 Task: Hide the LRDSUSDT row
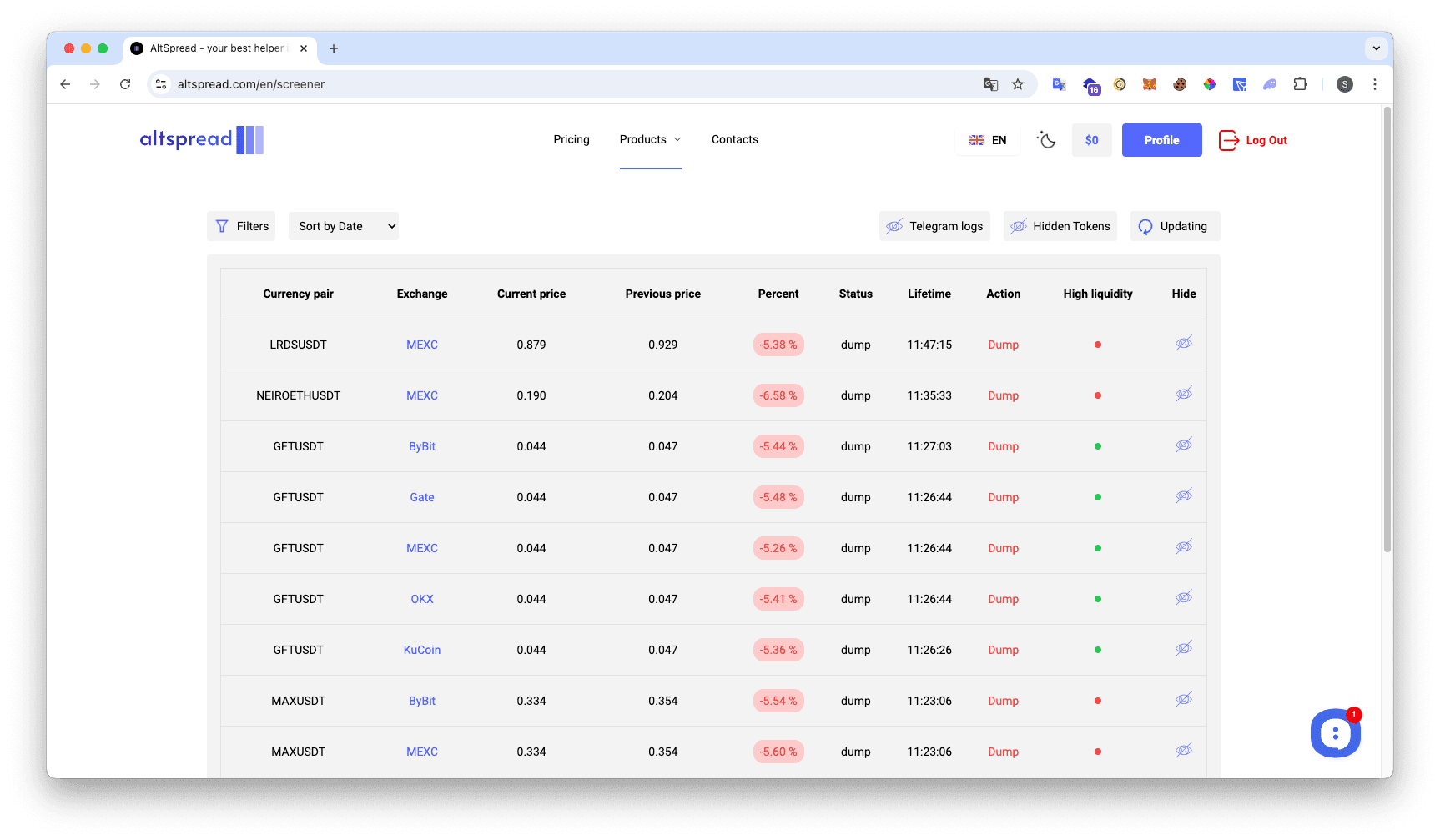tap(1183, 344)
